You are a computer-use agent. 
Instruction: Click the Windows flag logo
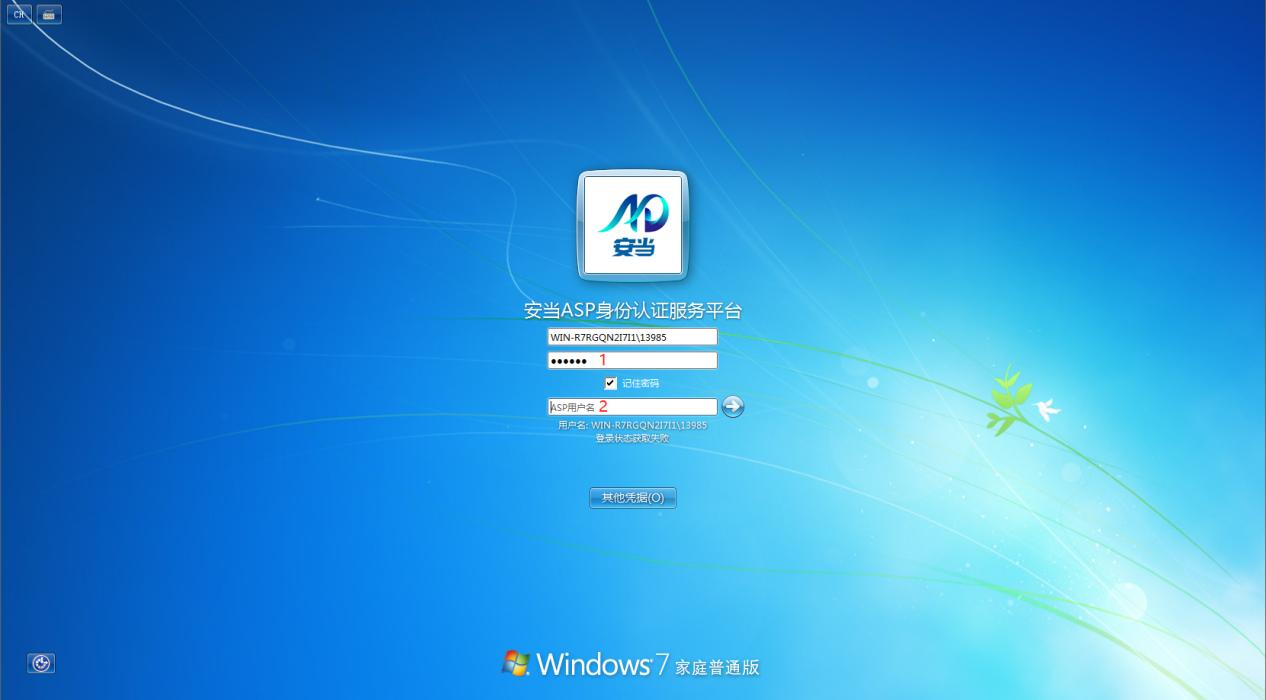[x=516, y=663]
